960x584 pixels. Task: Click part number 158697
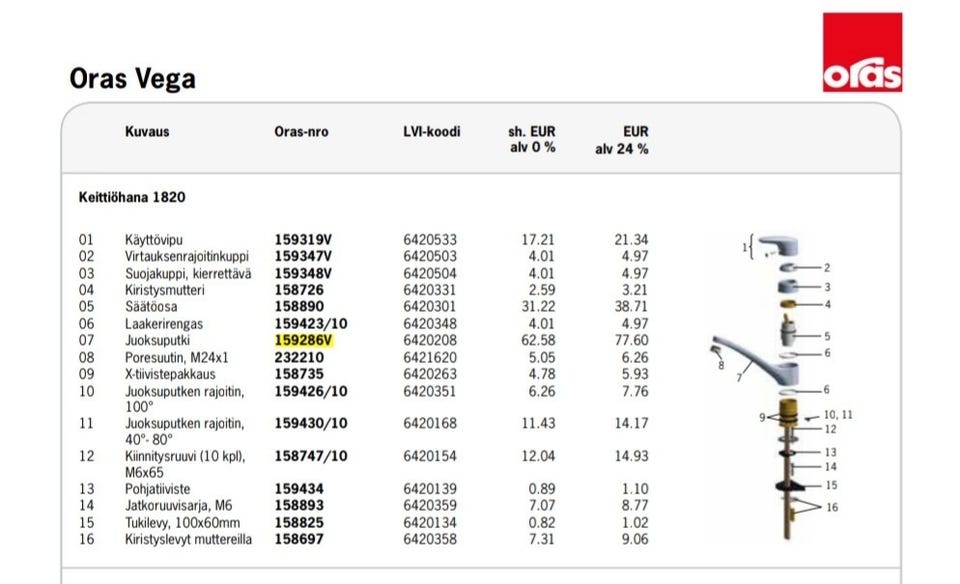[x=299, y=539]
